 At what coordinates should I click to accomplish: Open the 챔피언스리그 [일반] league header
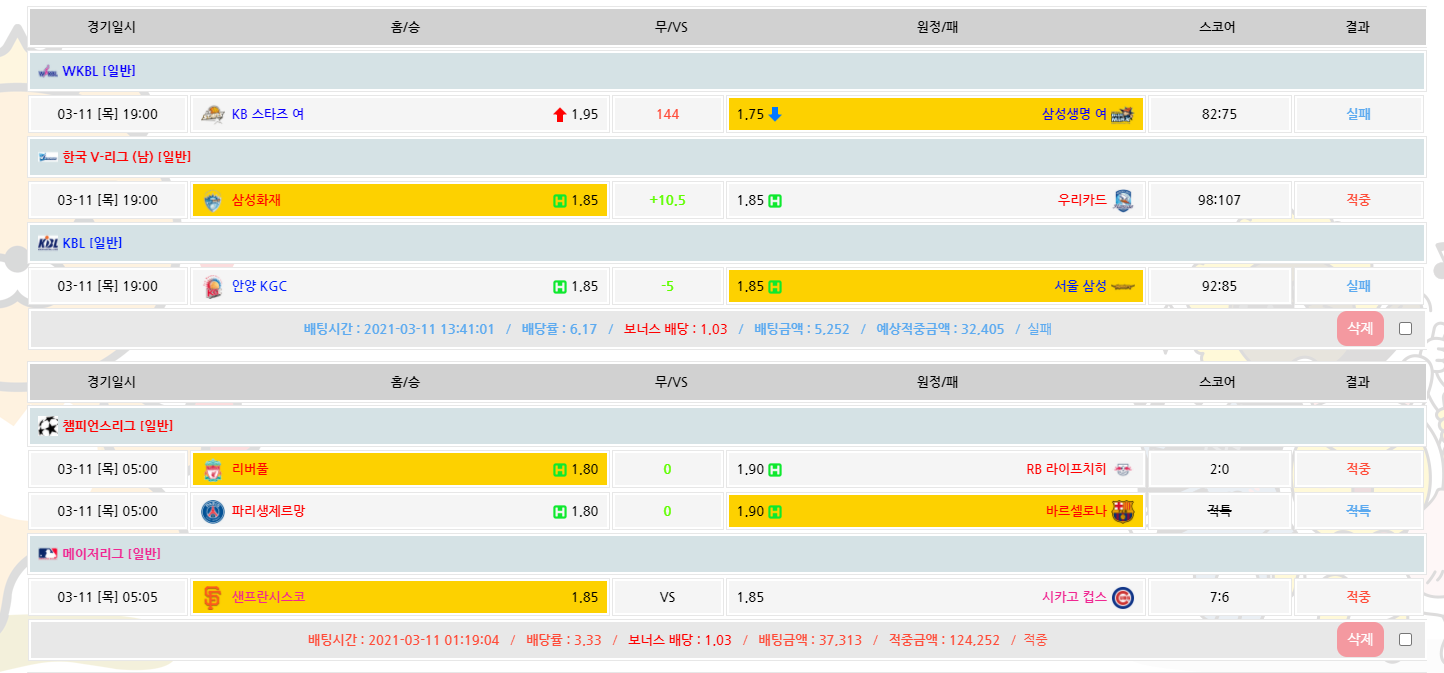point(117,426)
